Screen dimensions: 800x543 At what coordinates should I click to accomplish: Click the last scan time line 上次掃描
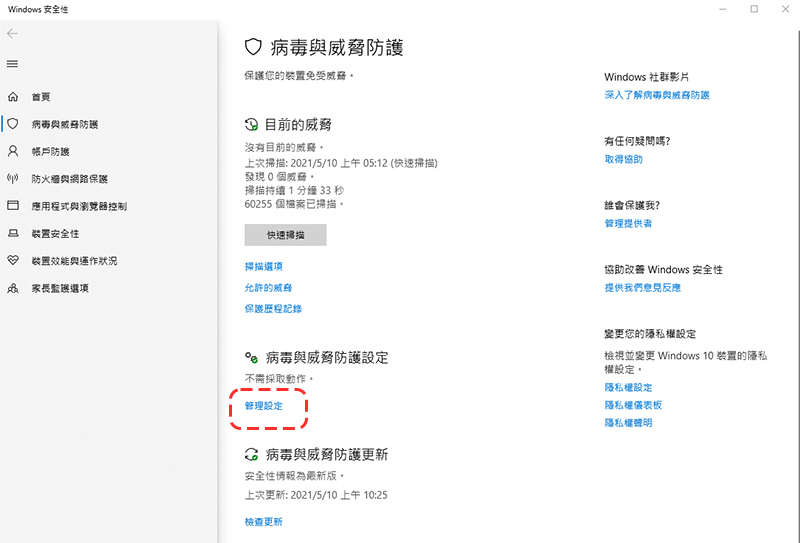pyautogui.click(x=341, y=163)
